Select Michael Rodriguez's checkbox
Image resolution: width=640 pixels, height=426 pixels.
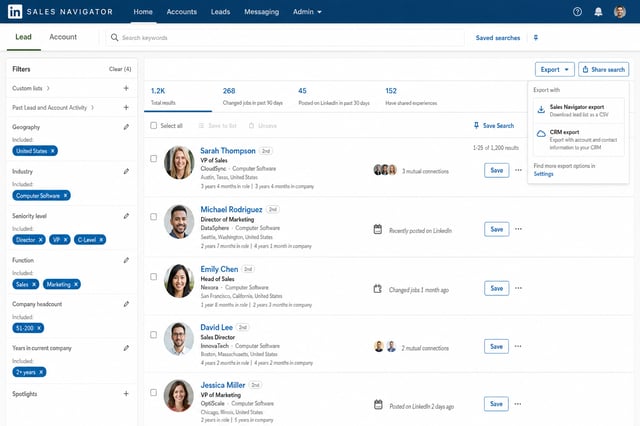click(x=153, y=217)
